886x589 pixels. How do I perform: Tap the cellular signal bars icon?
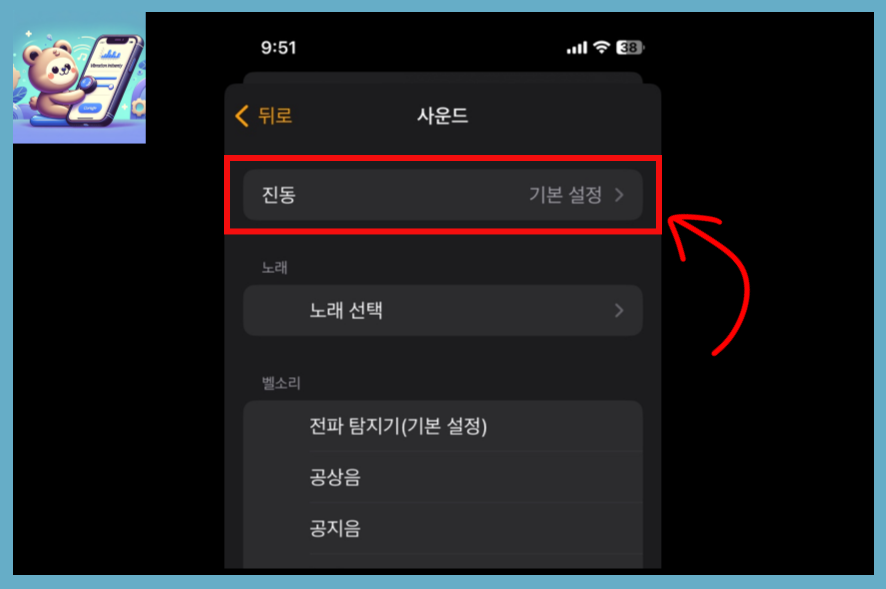point(577,48)
